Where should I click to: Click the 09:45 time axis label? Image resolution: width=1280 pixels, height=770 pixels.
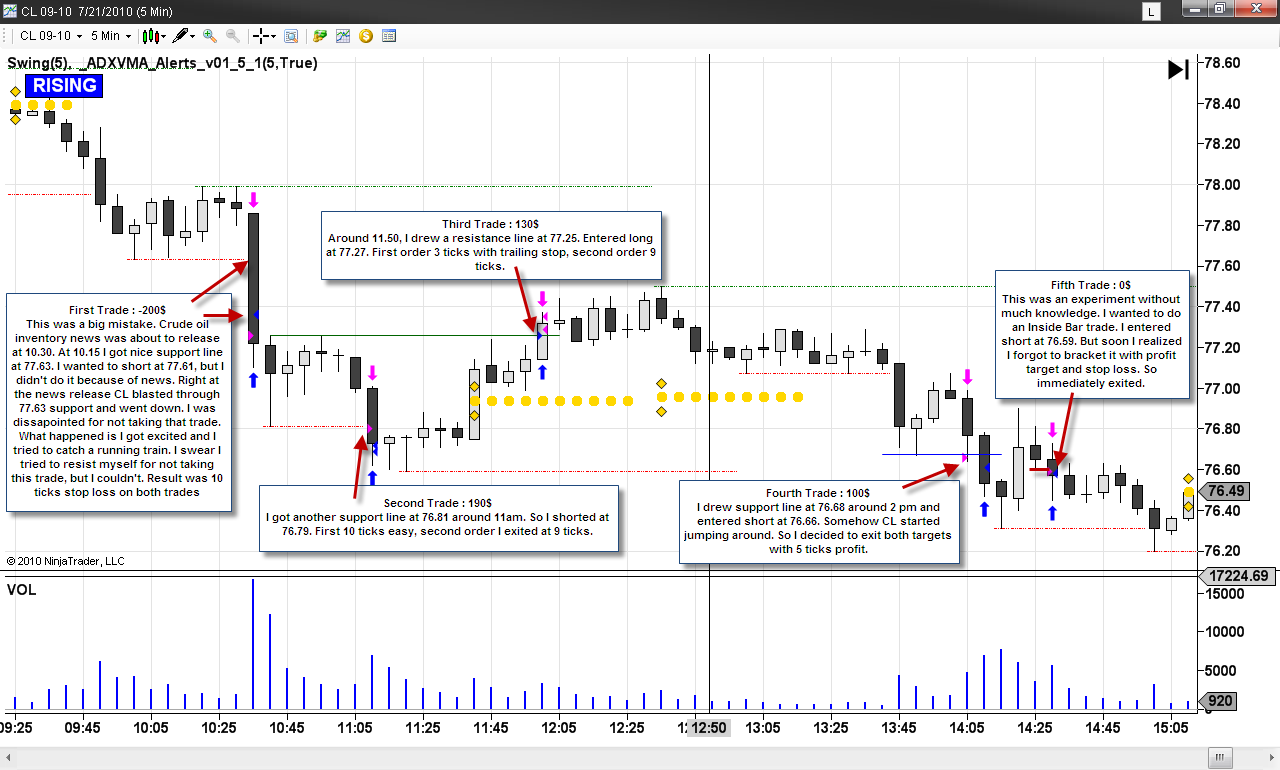83,728
